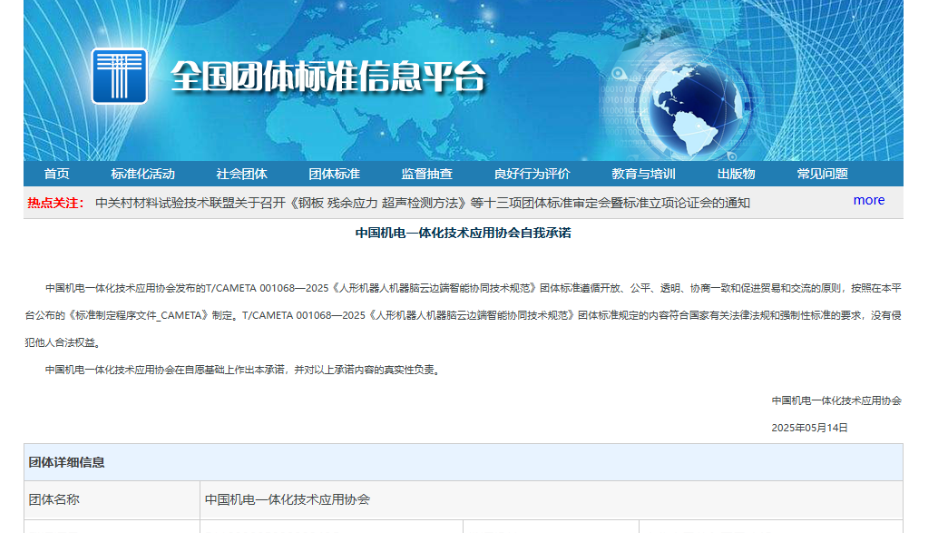Select the 团体标准 menu item
Viewport: 927px width, 533px height.
tap(335, 174)
